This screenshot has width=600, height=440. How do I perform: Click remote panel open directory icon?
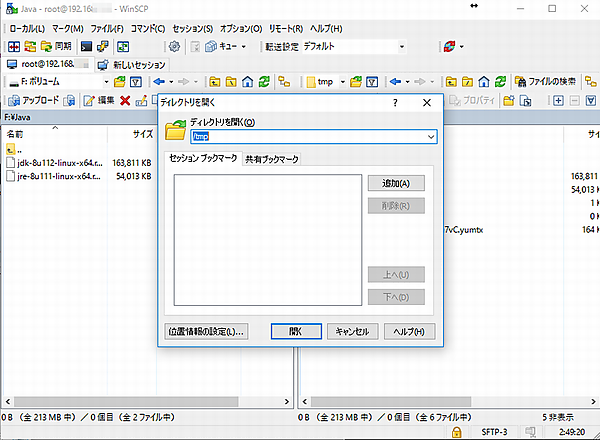[356, 81]
